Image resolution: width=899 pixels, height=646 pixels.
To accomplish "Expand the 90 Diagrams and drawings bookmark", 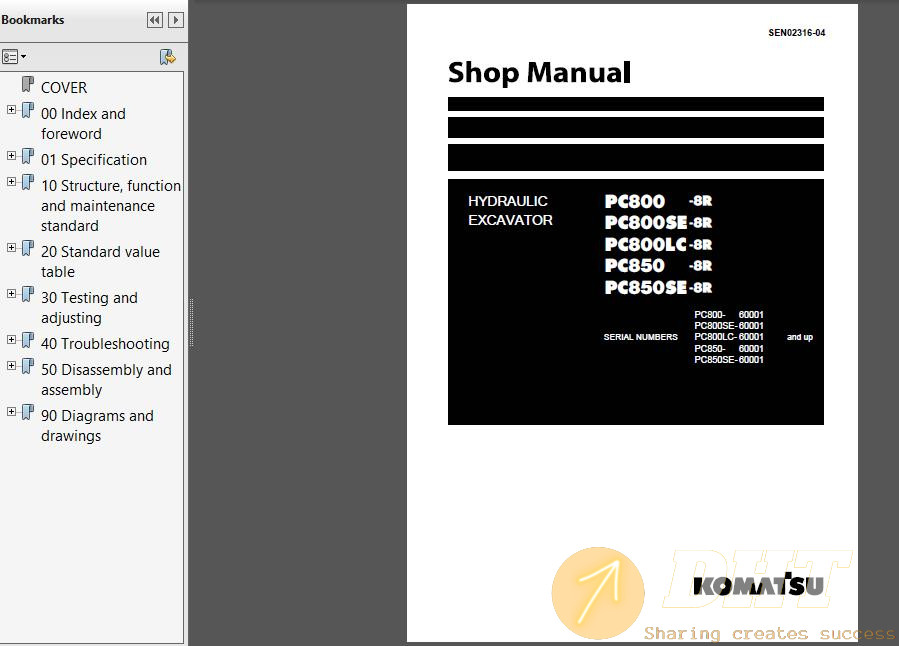I will 11,412.
